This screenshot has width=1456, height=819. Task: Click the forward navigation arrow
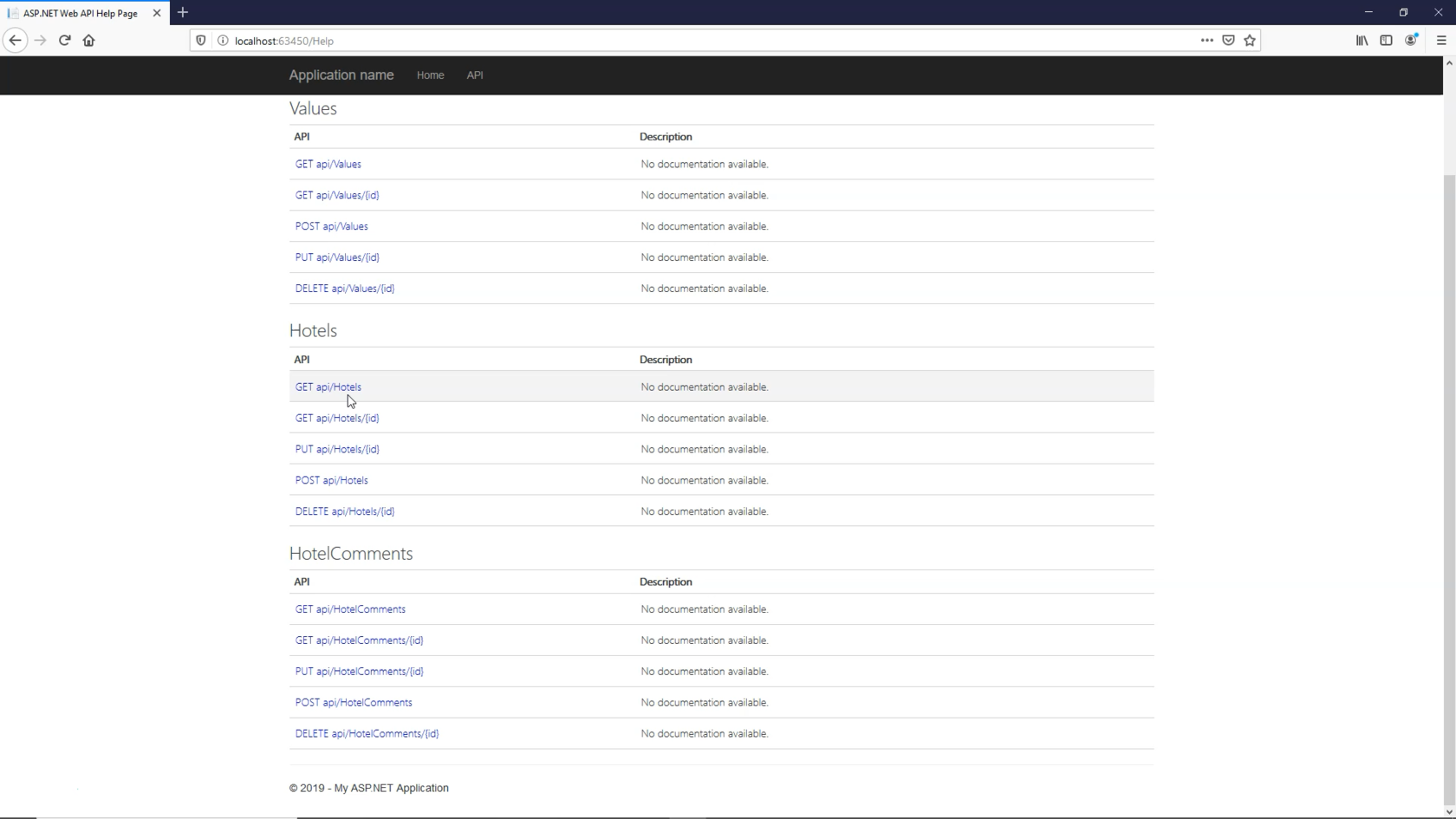pos(40,41)
